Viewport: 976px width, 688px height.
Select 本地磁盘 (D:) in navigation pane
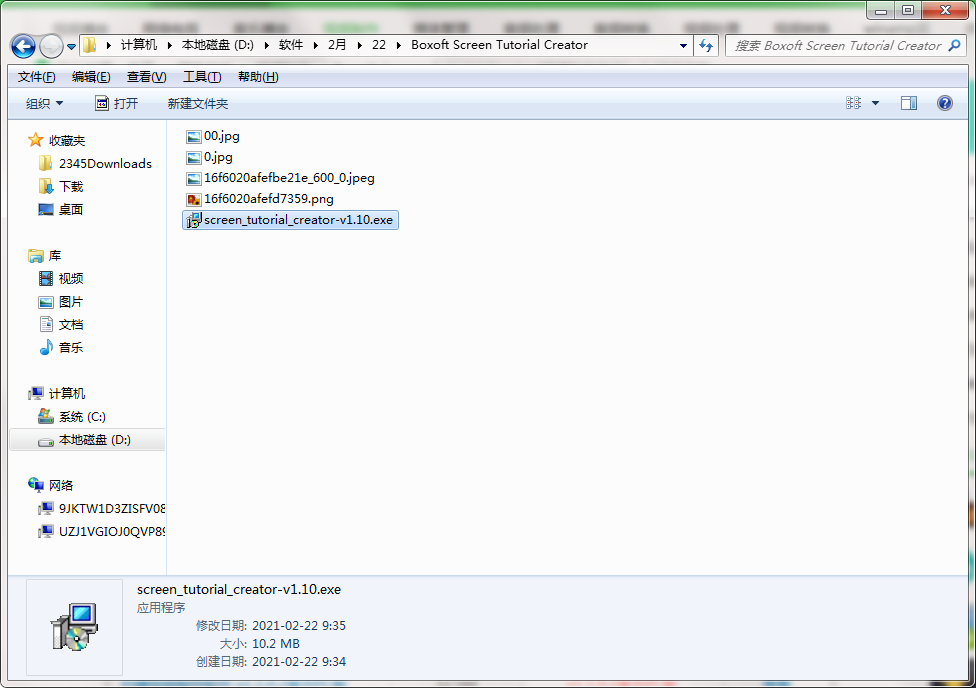click(95, 440)
